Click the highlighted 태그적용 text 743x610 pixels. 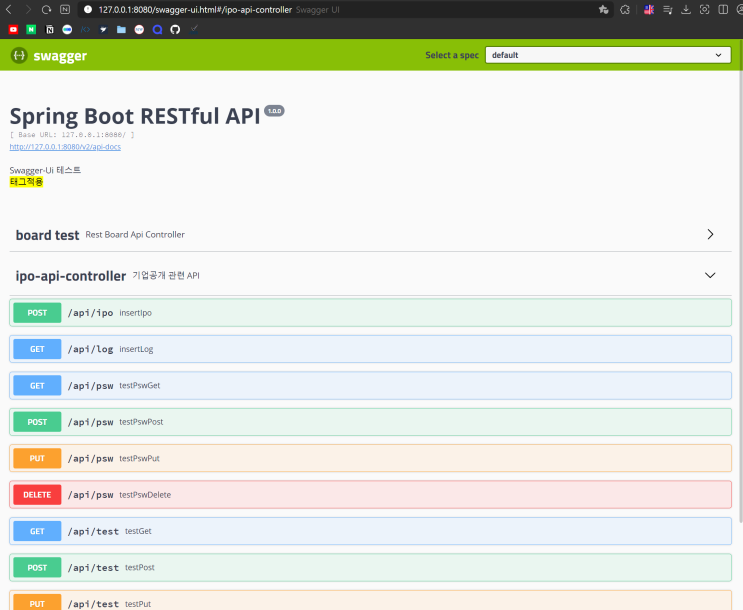27,182
